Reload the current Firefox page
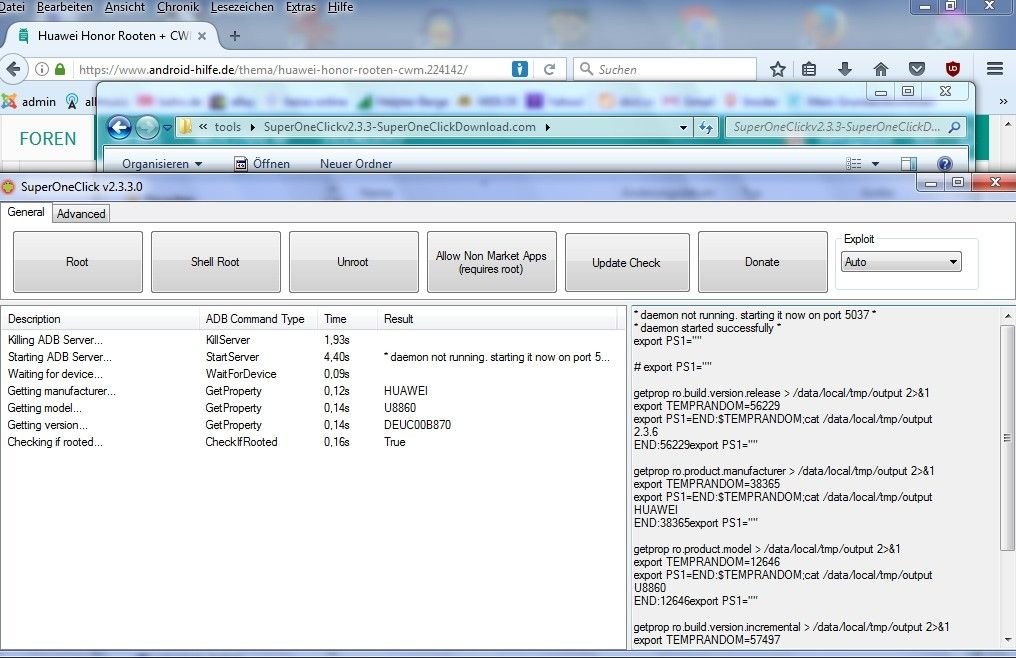 tap(549, 69)
